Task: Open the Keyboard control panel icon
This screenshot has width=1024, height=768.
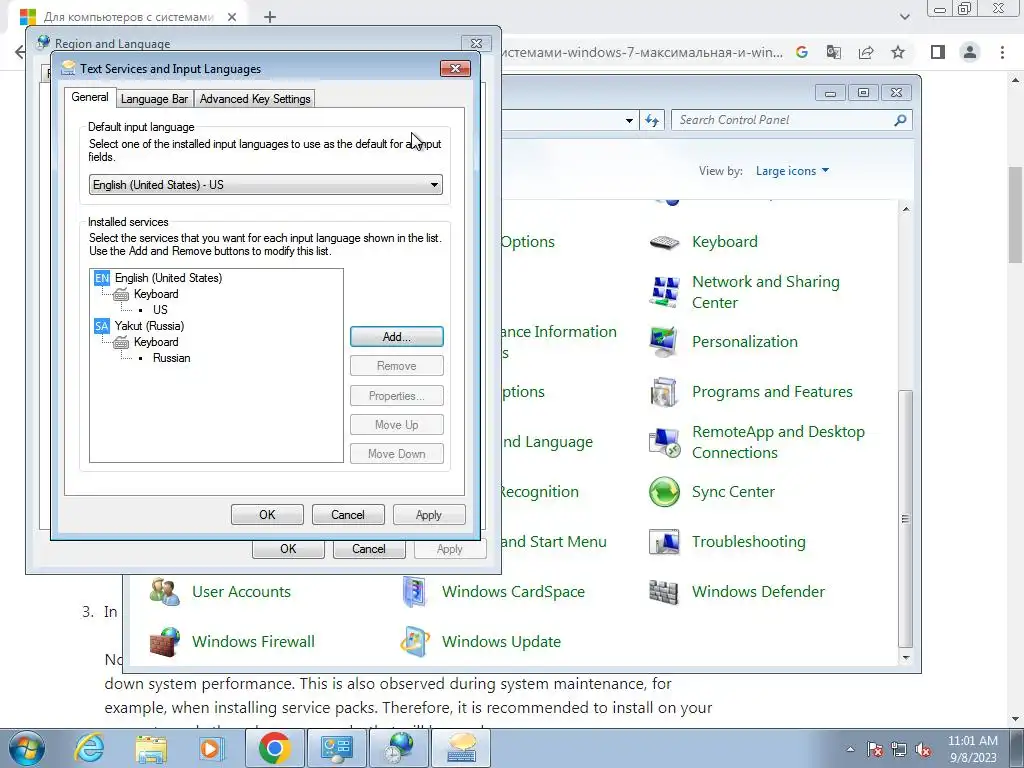Action: 665,242
